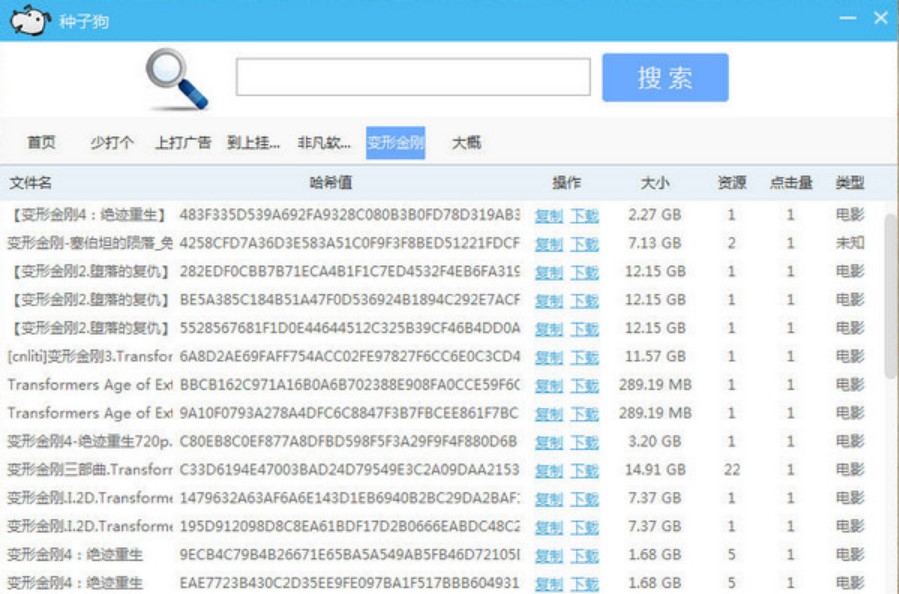Click 复制 for hash starting 9A10F079
Image resolution: width=899 pixels, height=594 pixels.
pos(549,414)
